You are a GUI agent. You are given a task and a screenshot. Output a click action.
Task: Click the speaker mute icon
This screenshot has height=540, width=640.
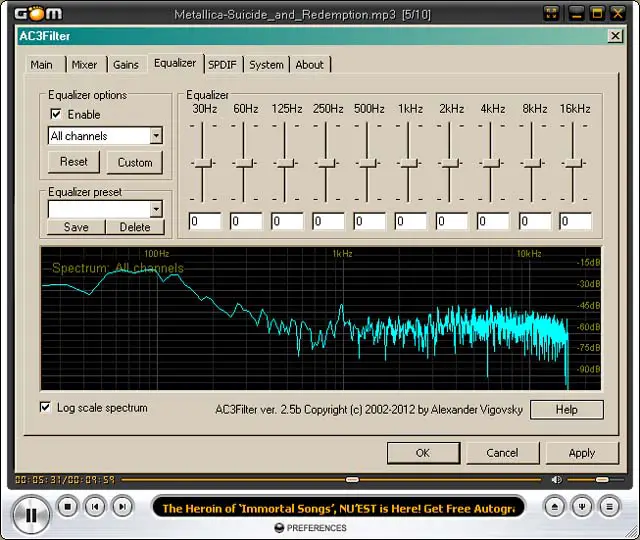[x=556, y=480]
